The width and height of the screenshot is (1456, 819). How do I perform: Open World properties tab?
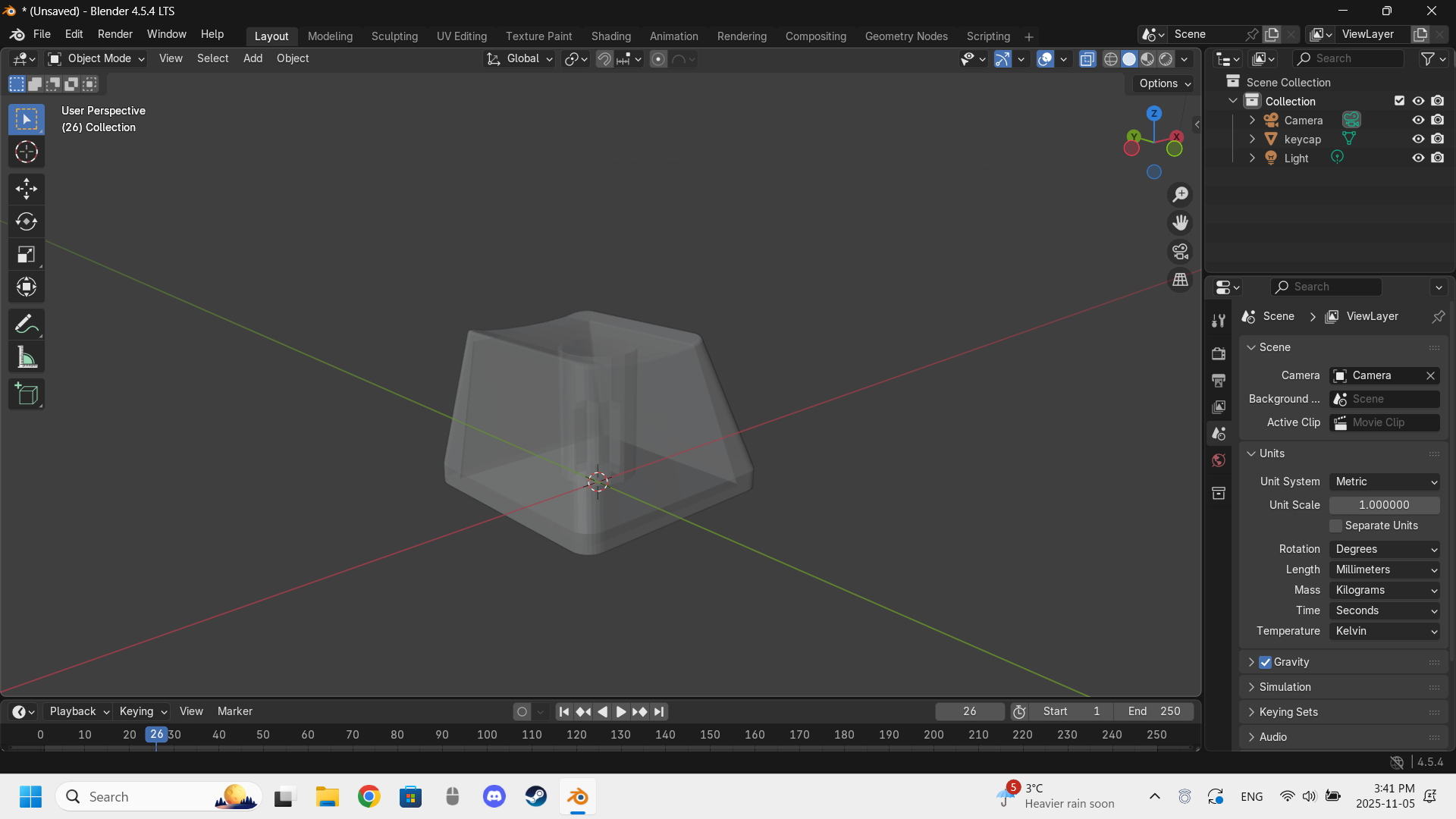(1219, 460)
